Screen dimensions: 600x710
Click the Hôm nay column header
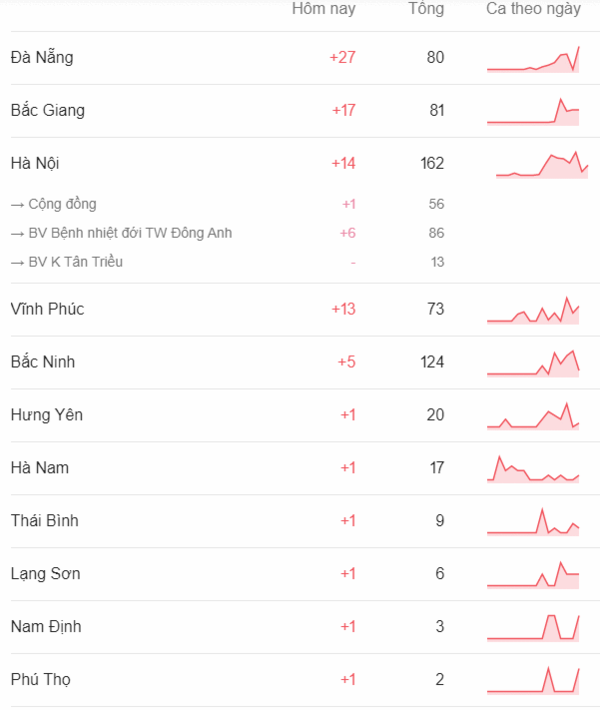point(323,9)
